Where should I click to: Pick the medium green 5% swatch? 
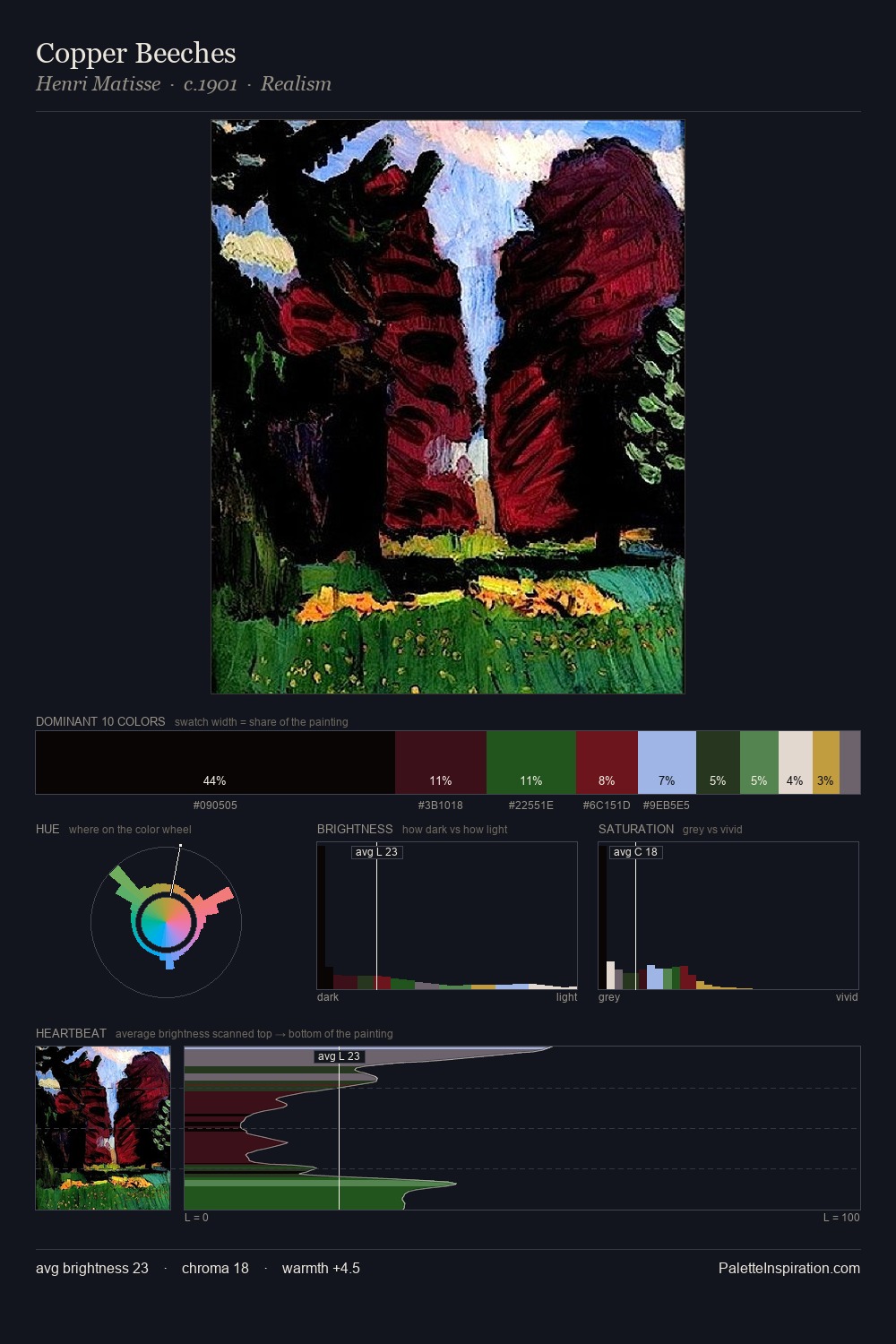click(759, 762)
